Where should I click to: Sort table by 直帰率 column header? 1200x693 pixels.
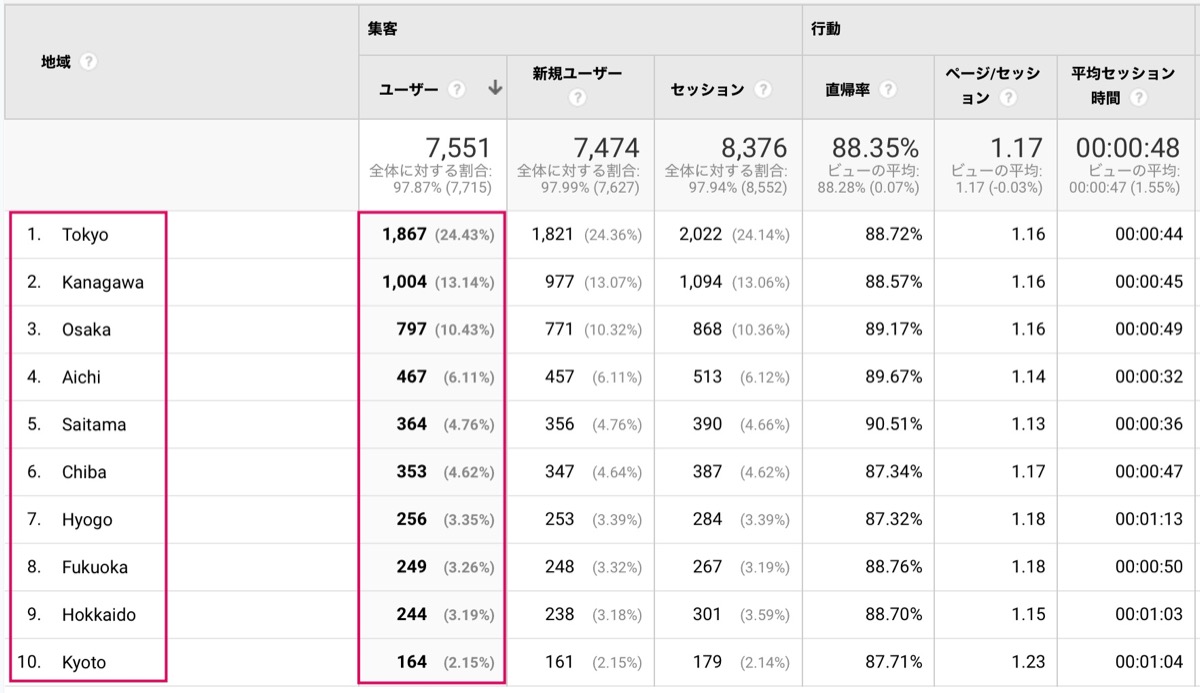[x=847, y=89]
